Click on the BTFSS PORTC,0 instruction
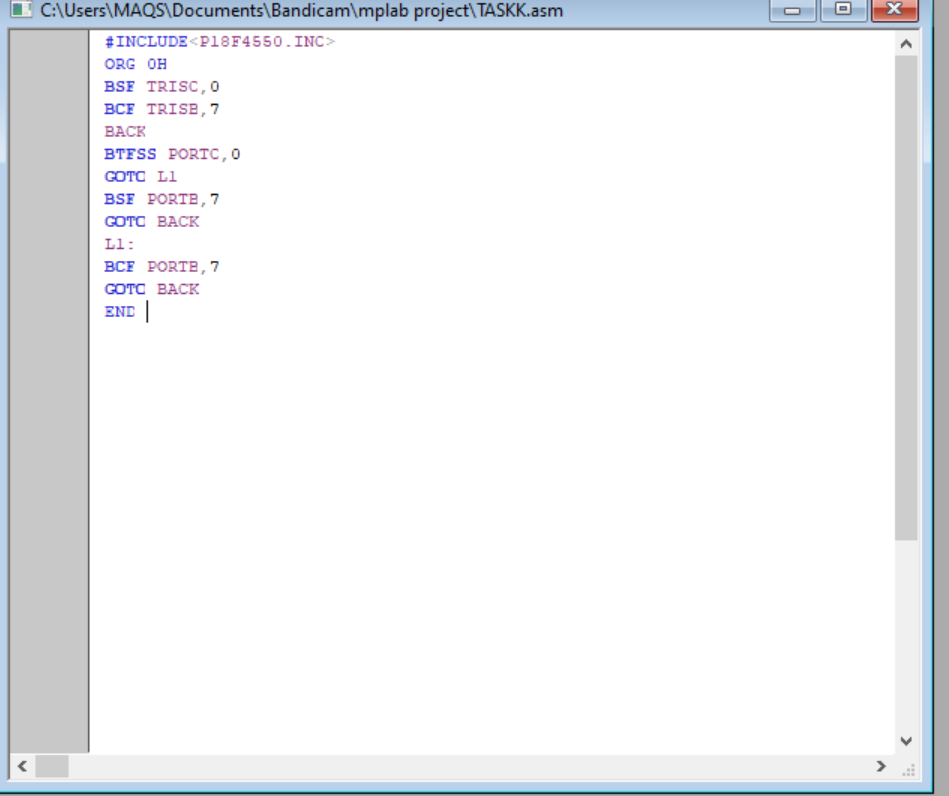 (172, 154)
